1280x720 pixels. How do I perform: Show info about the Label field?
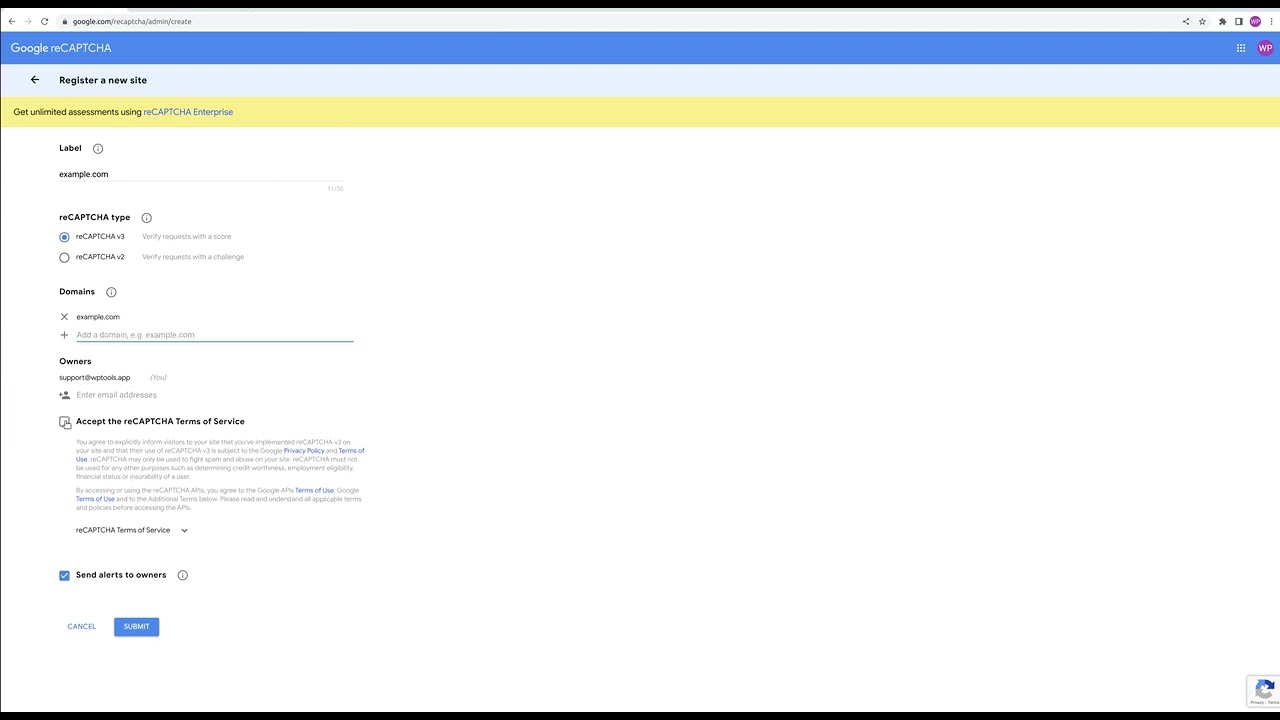(x=98, y=148)
